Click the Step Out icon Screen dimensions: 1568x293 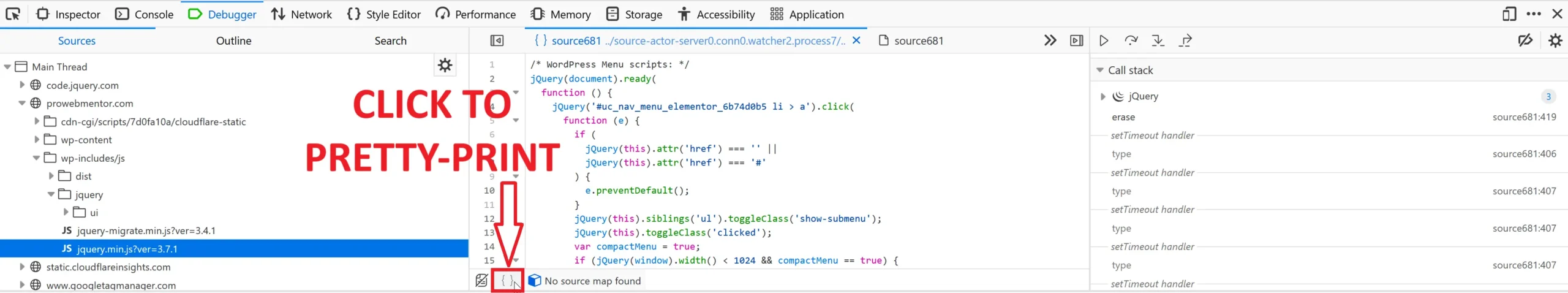tap(1185, 41)
